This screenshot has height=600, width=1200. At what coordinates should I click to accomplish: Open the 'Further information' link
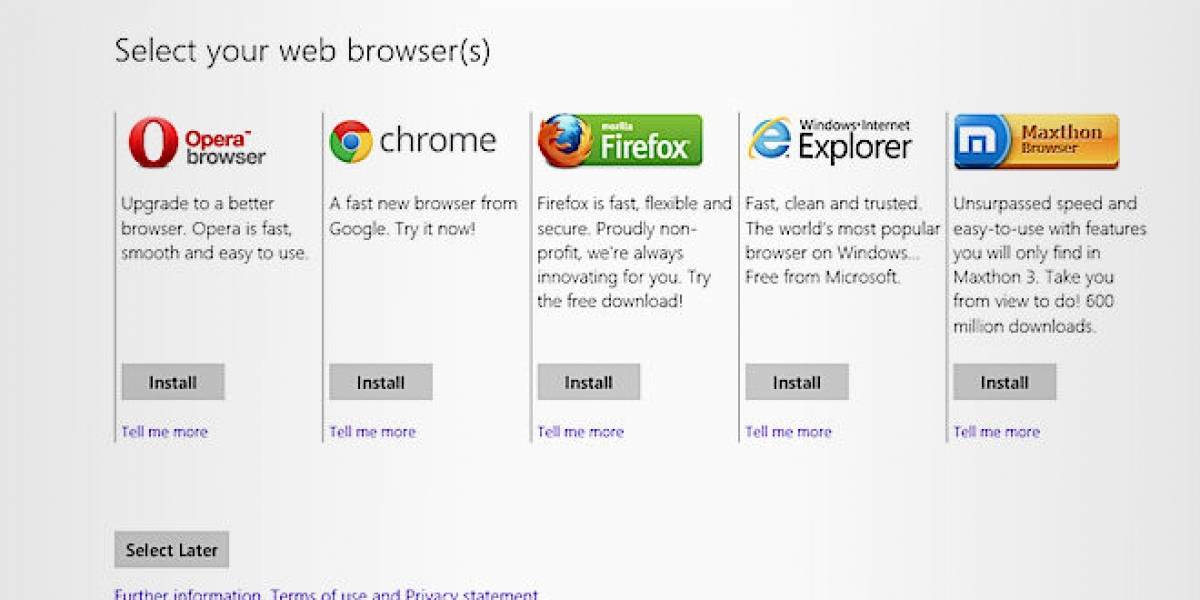pos(188,595)
